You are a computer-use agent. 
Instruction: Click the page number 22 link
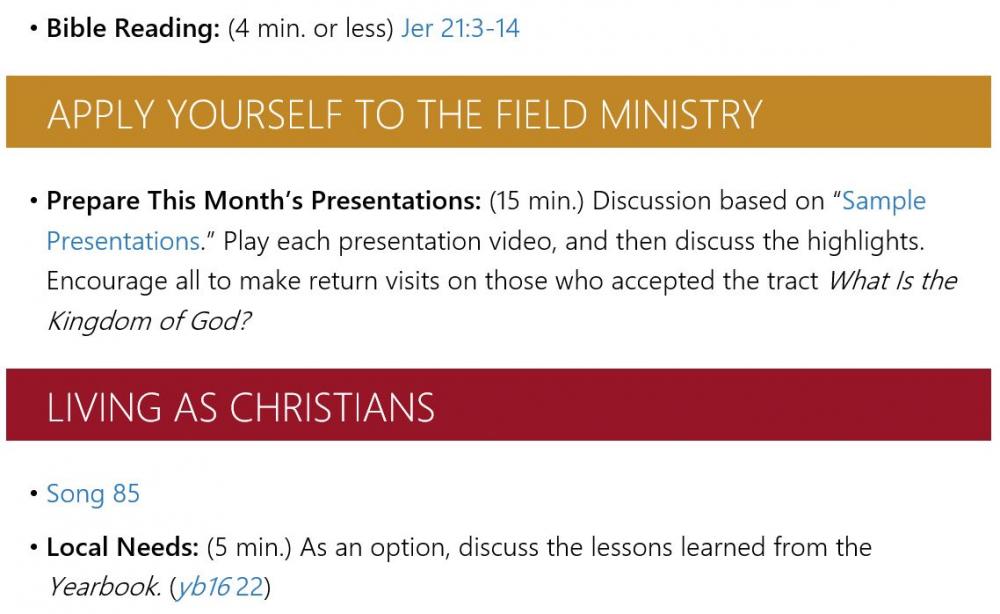pyautogui.click(x=249, y=587)
